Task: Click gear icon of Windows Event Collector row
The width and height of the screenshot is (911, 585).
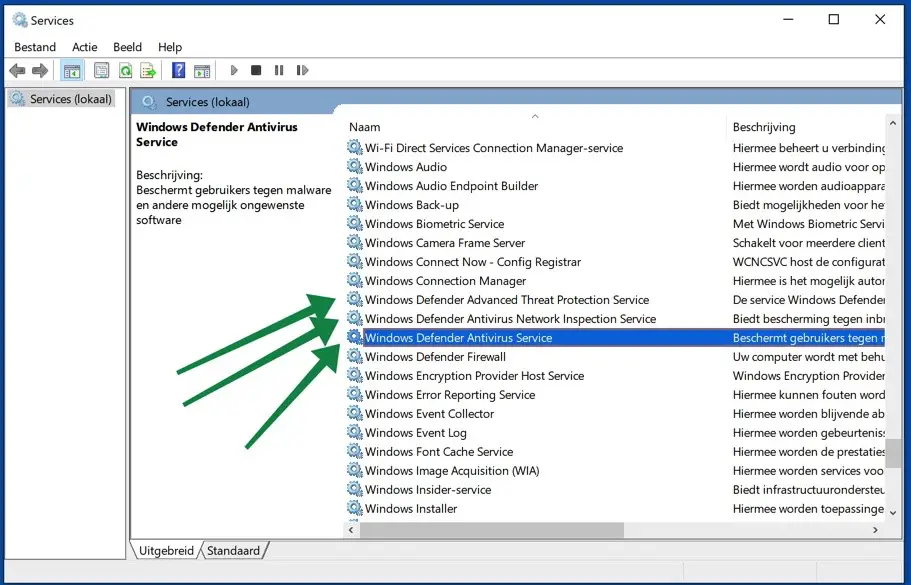Action: [354, 413]
